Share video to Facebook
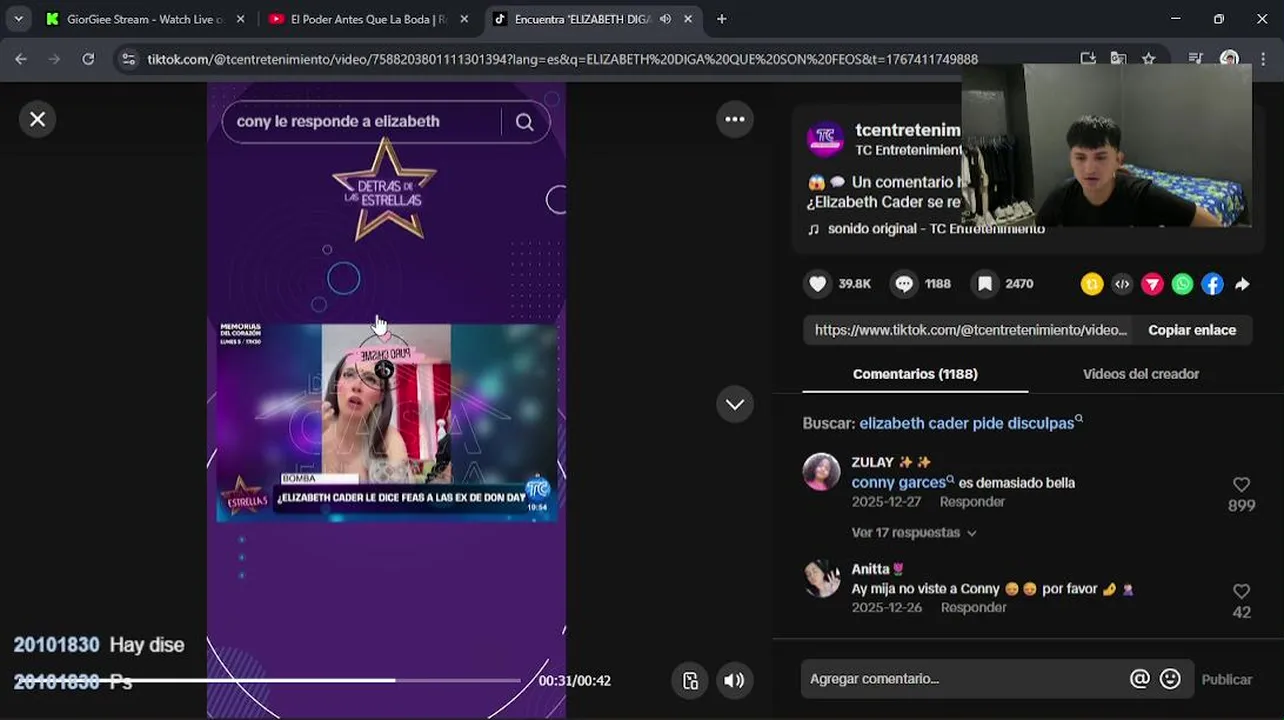 1212,284
